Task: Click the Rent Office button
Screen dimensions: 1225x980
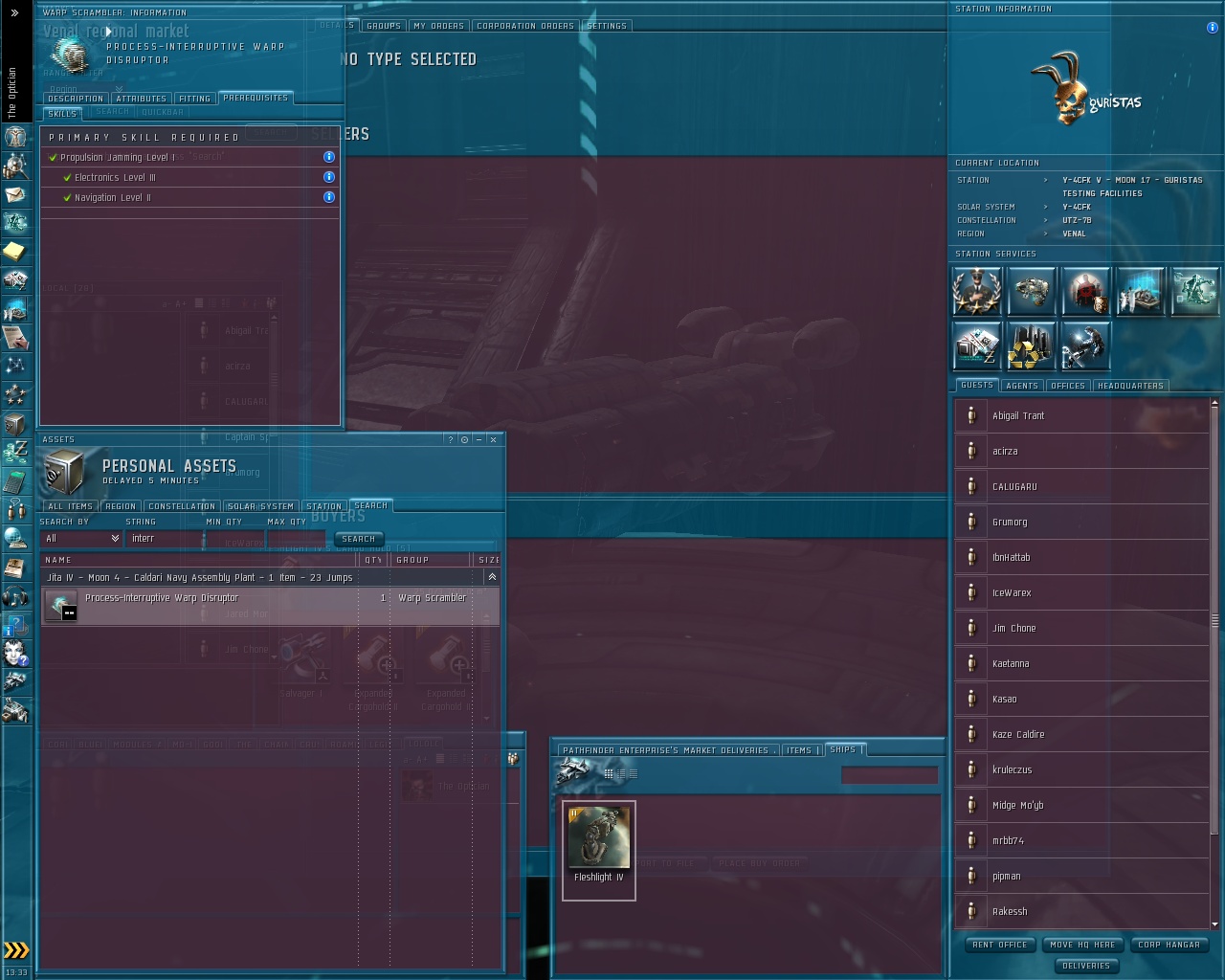Action: 1000,945
